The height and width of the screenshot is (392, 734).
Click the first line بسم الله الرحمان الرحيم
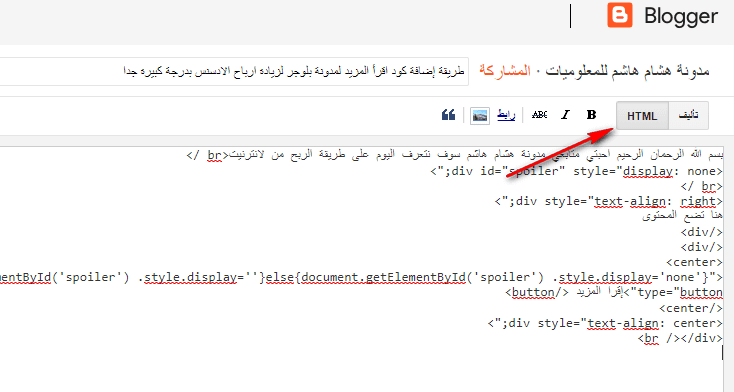click(x=455, y=155)
